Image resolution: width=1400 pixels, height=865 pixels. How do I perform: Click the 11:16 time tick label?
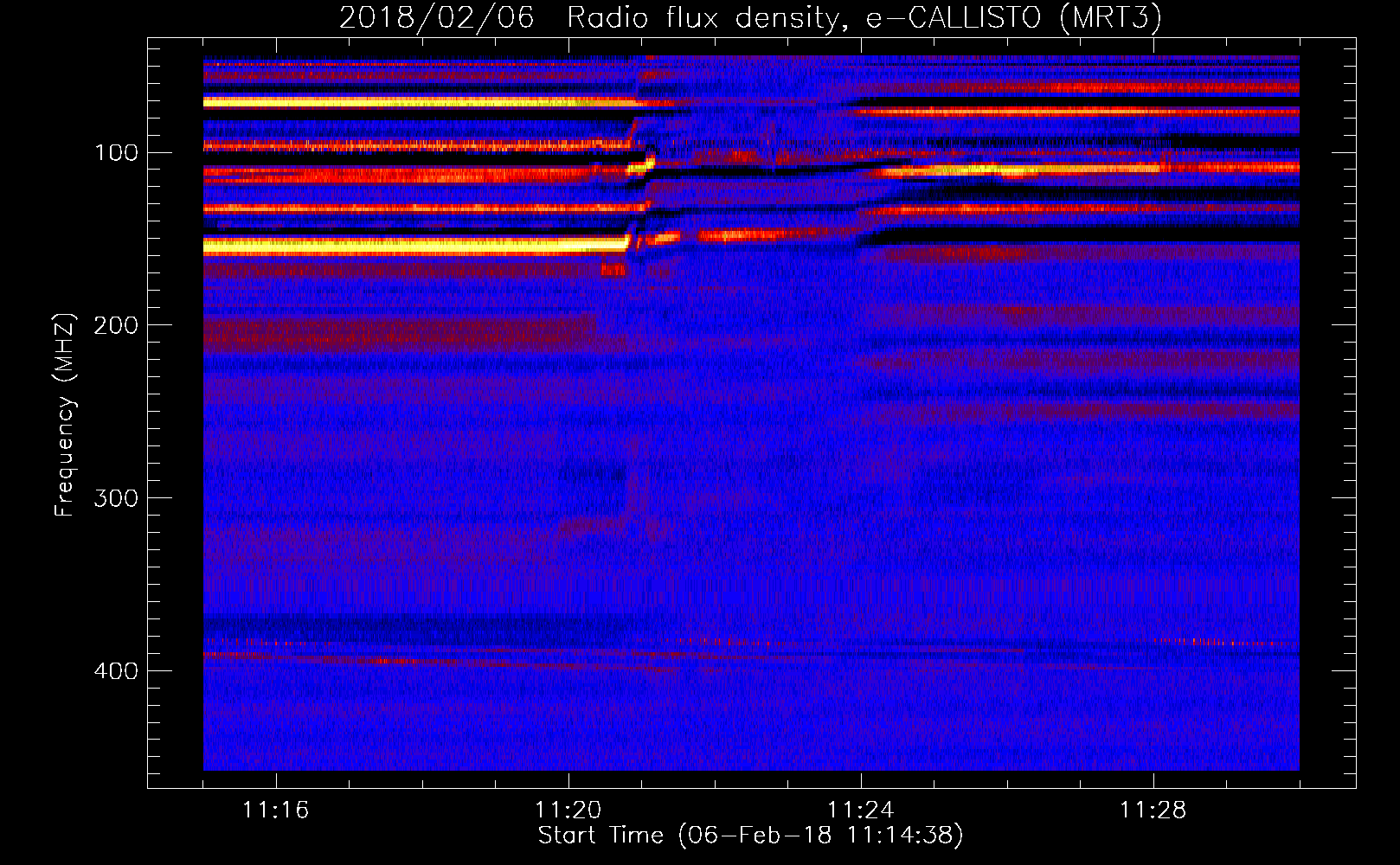click(x=276, y=811)
